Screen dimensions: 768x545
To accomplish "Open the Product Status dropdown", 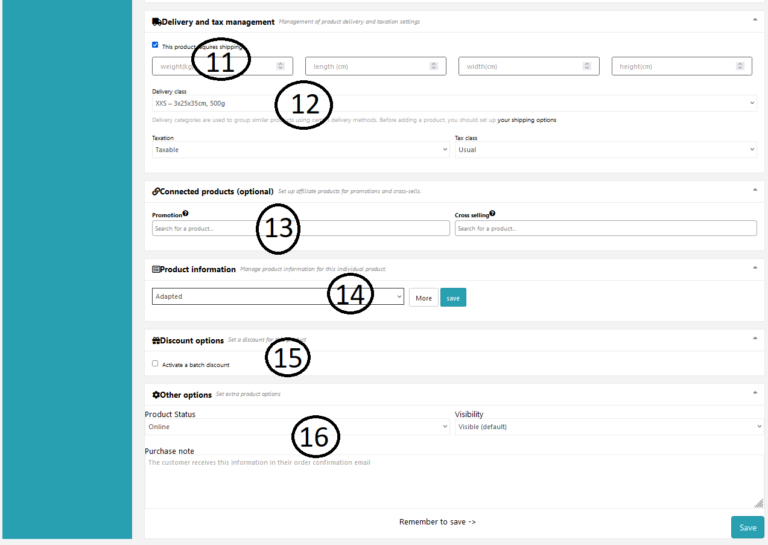I will (297, 427).
